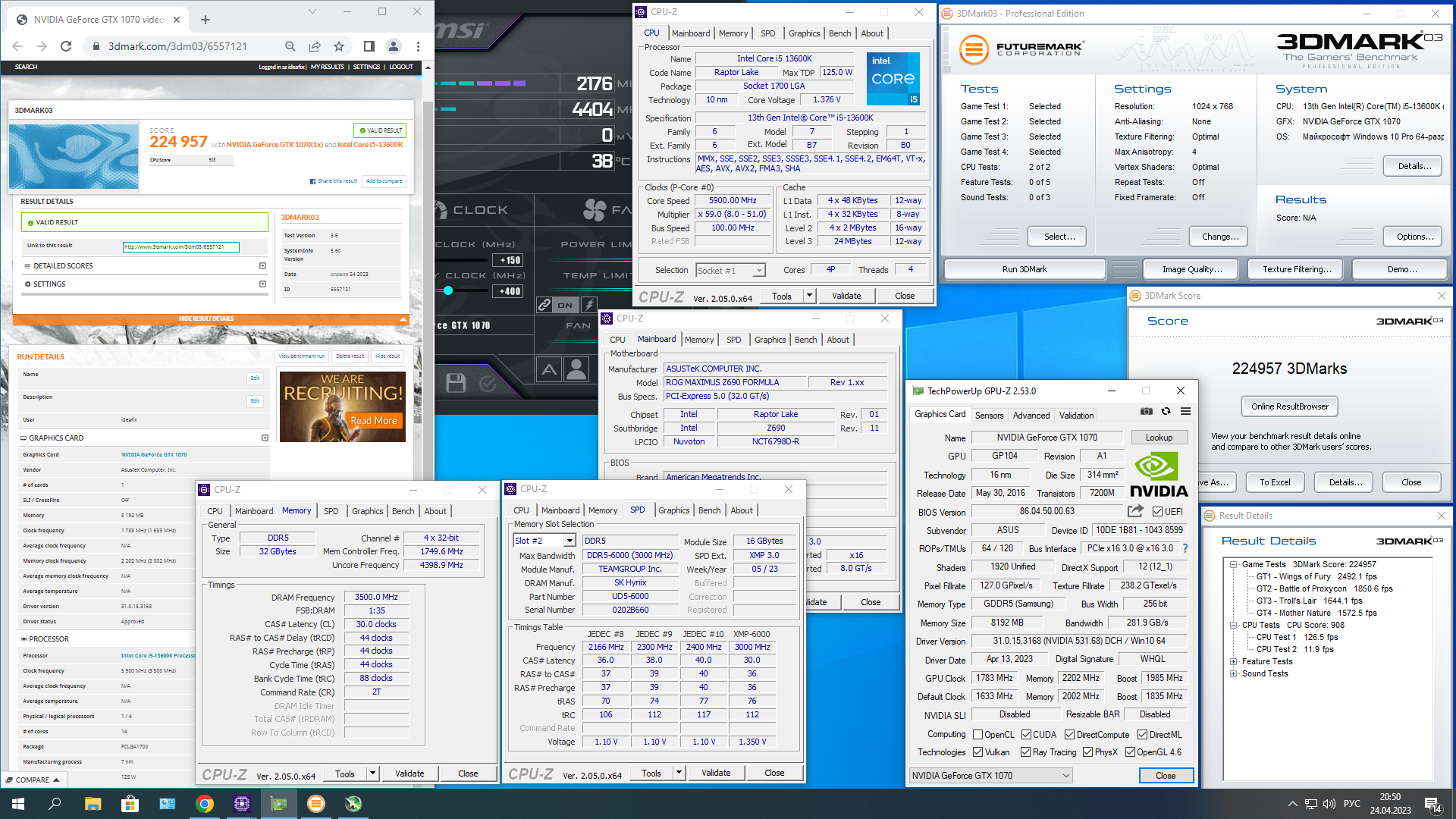Viewport: 1456px width, 819px height.
Task: Expand the Sound Tests tree node
Action: [x=1234, y=673]
